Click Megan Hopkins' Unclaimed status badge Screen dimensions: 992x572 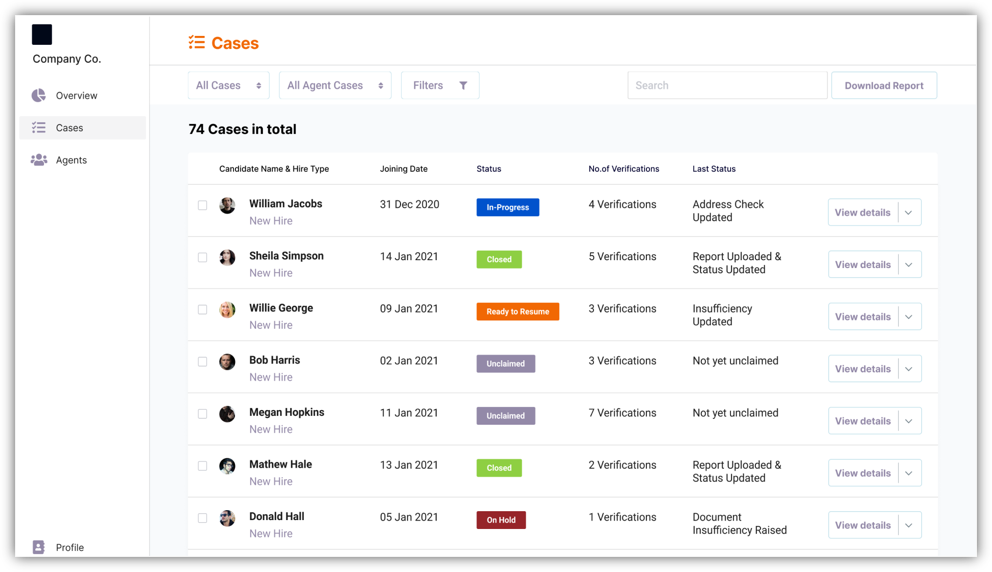[505, 416]
